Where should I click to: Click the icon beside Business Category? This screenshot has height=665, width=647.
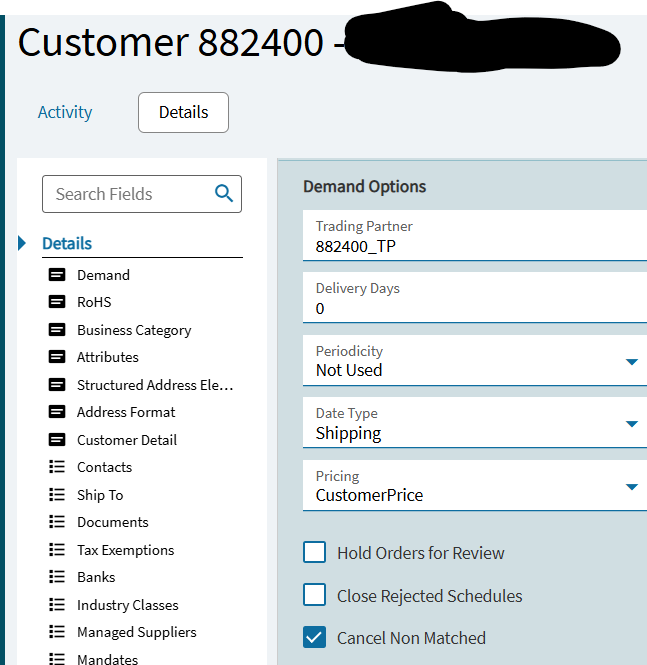point(57,330)
